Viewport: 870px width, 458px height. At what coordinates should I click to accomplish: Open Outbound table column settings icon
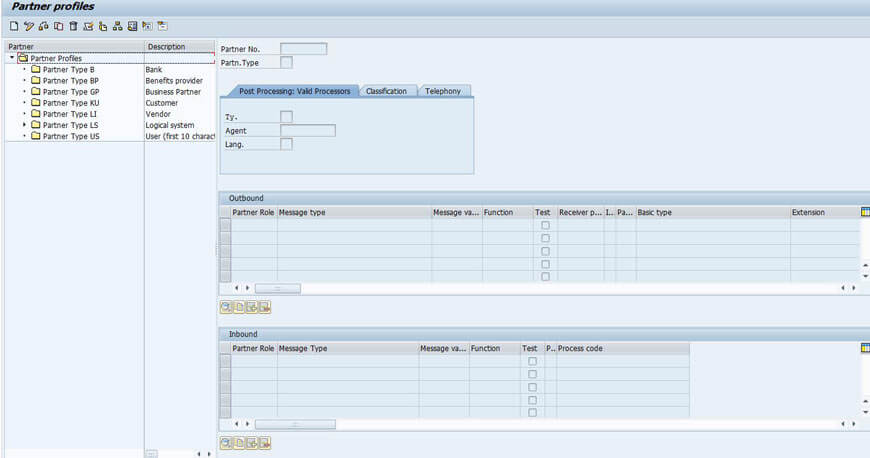click(x=865, y=212)
